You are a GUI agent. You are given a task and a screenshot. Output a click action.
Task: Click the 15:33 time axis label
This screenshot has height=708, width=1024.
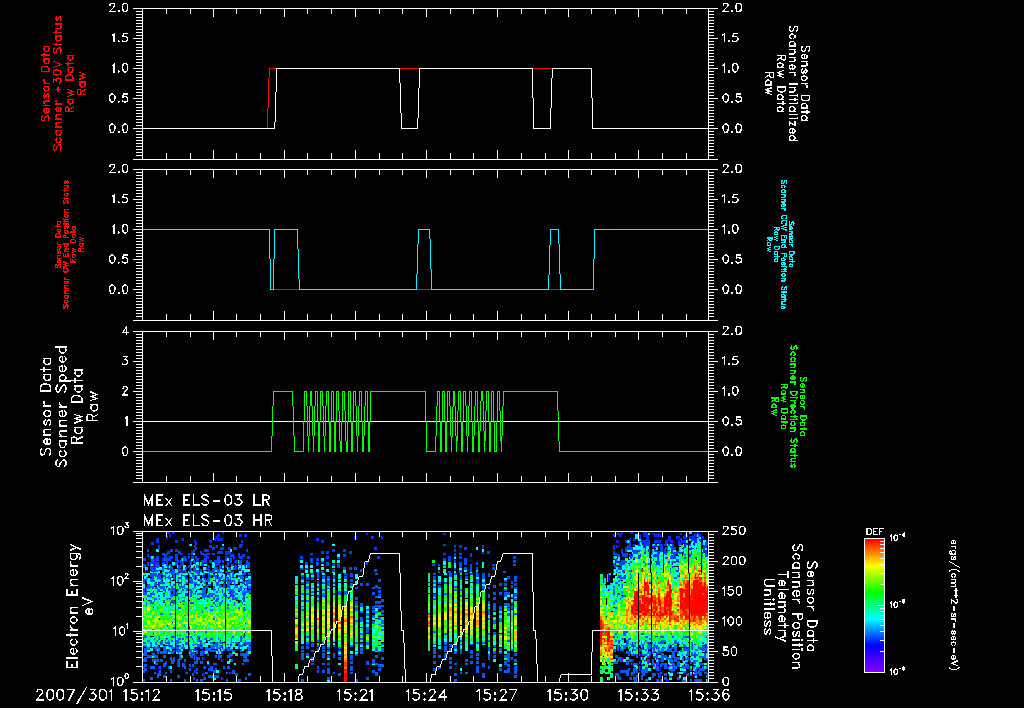point(639,695)
